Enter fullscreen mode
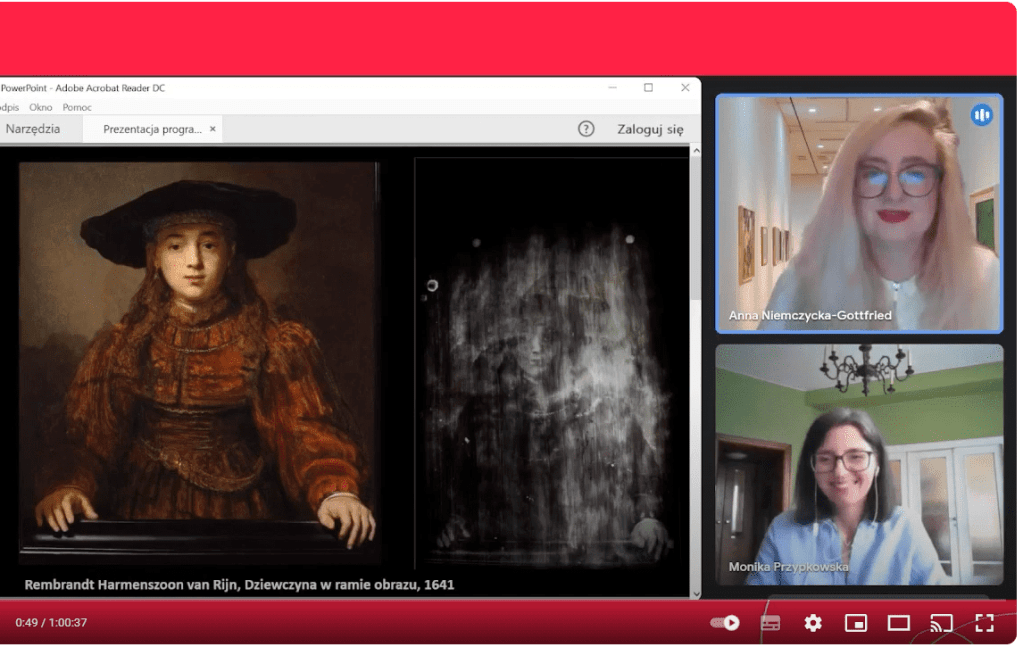The height and width of the screenshot is (647, 1023). click(x=984, y=623)
